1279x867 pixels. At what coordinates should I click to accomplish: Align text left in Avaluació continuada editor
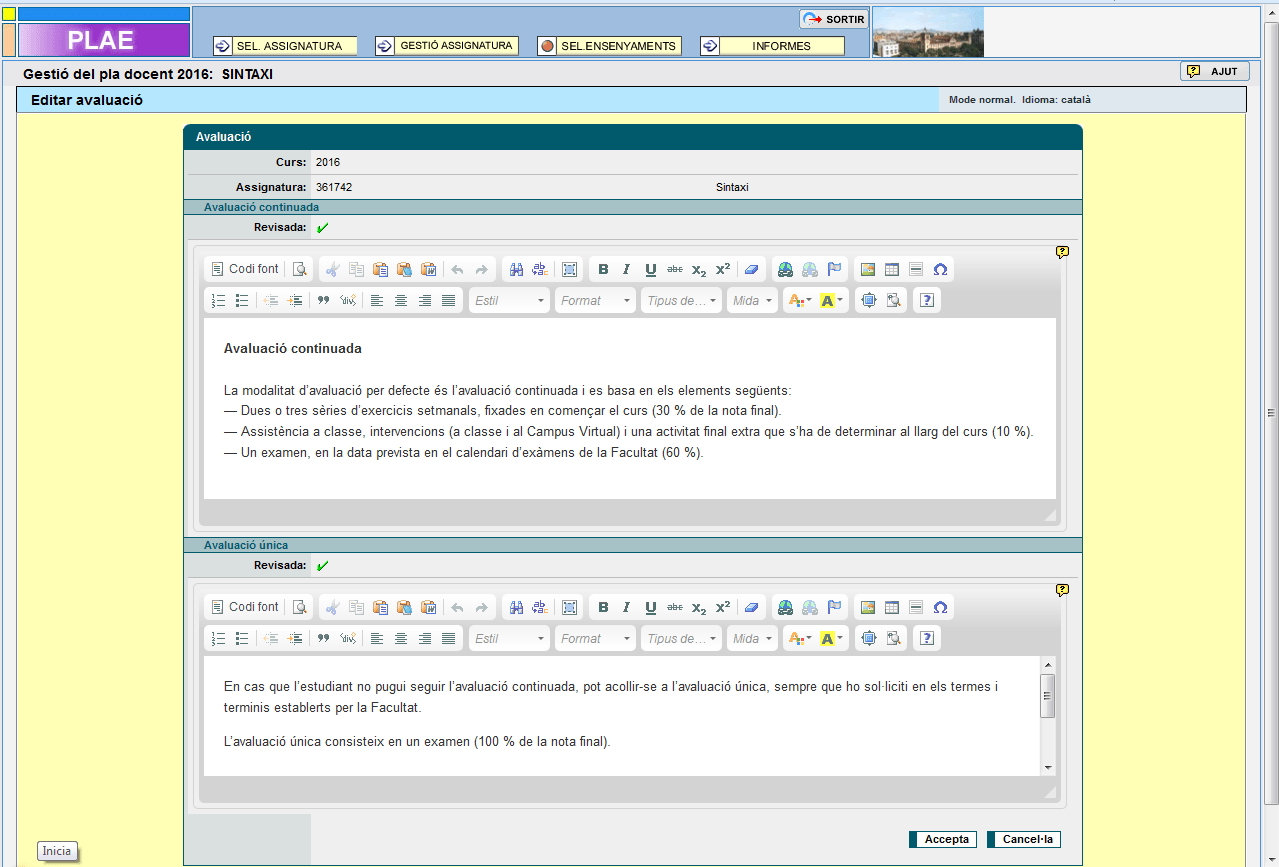(x=377, y=300)
